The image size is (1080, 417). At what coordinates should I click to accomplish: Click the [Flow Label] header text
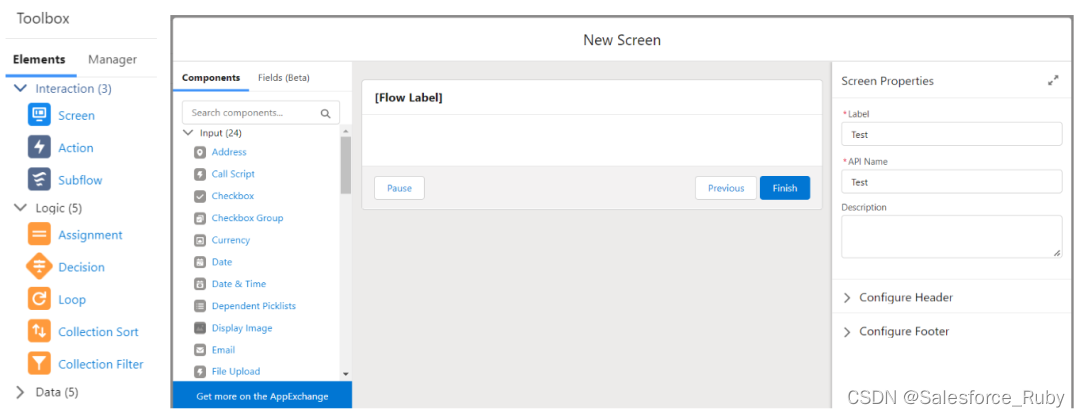point(408,98)
